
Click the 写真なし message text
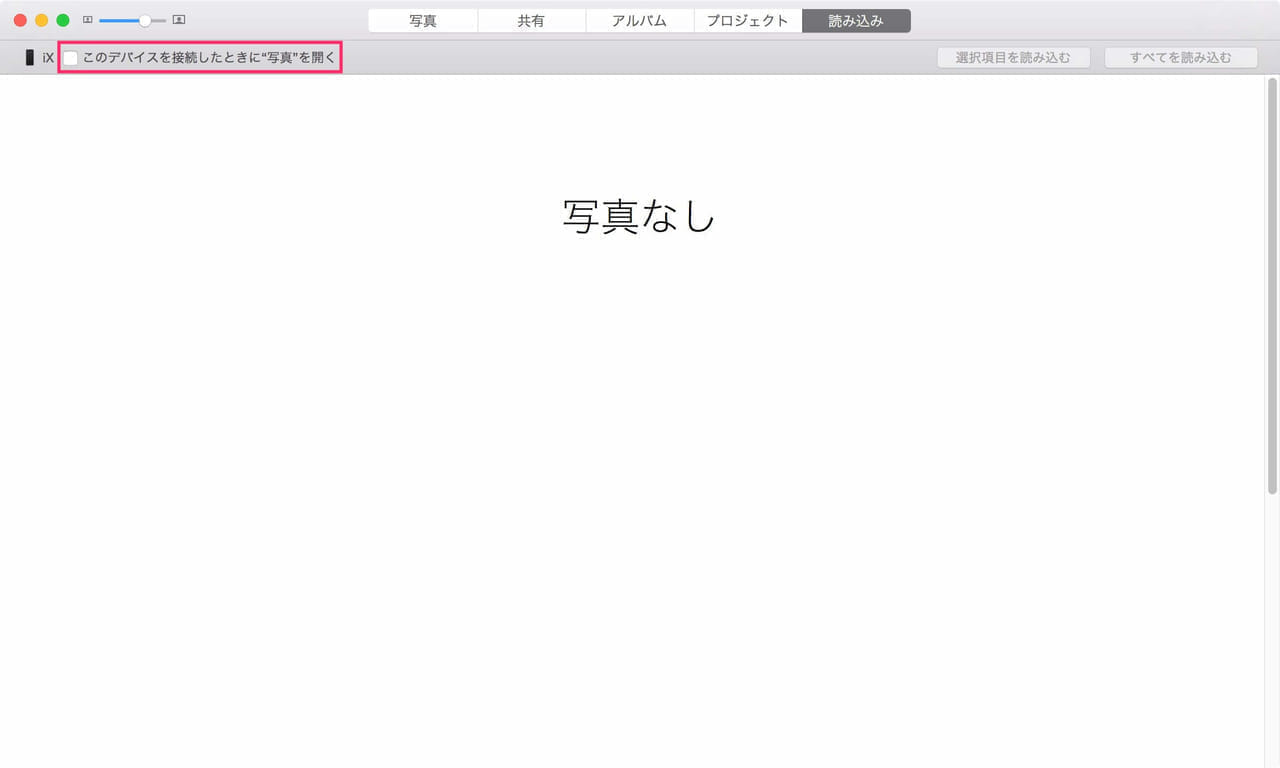click(x=639, y=216)
